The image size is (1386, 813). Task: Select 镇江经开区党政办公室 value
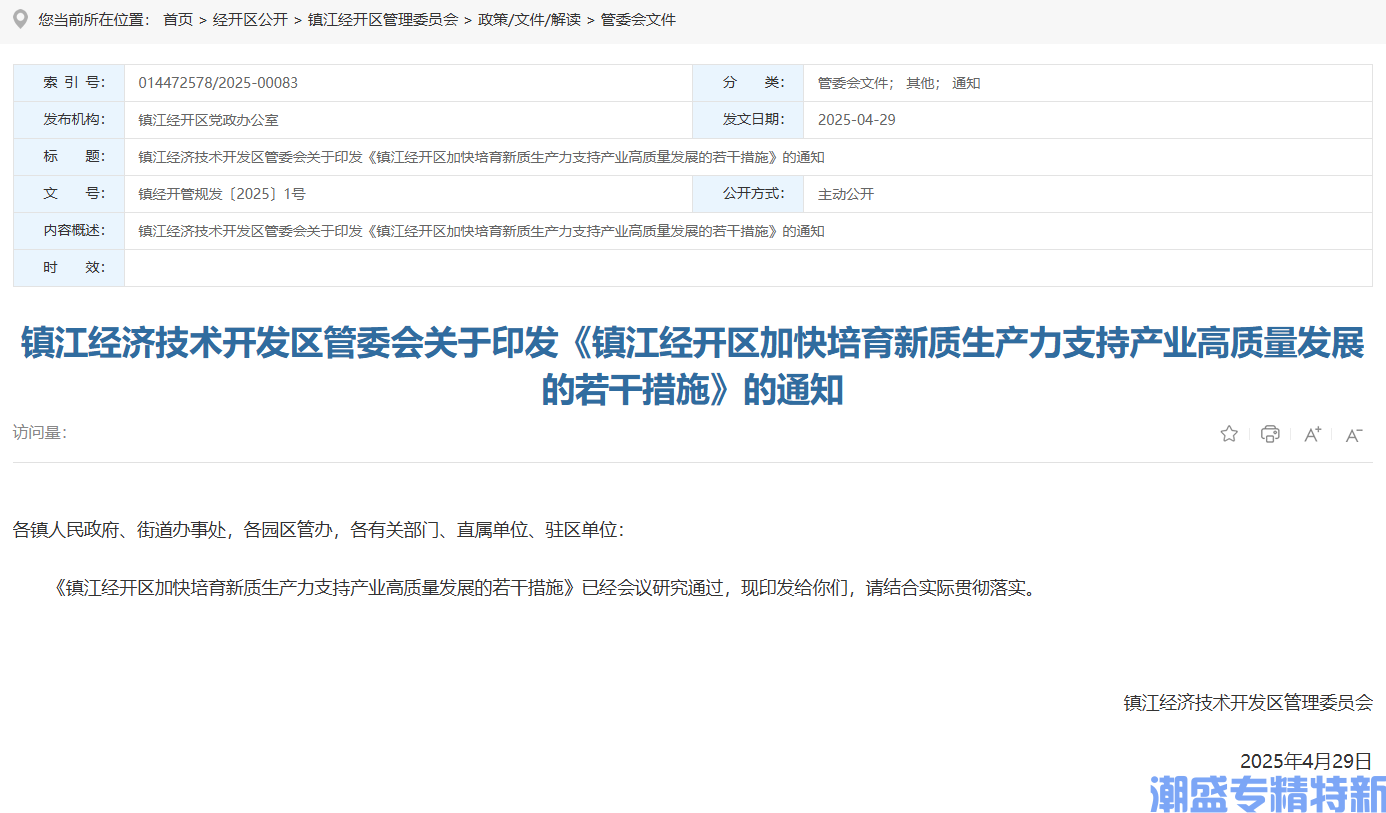208,120
